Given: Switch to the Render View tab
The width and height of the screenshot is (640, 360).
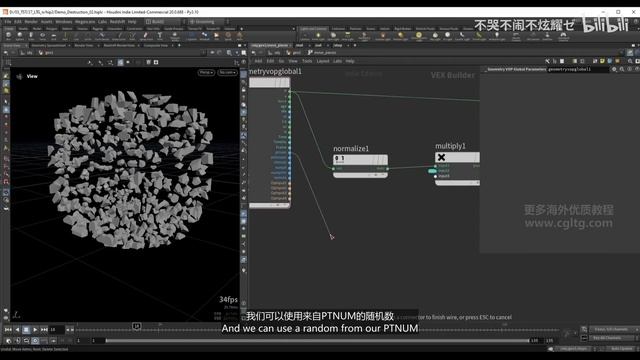Looking at the screenshot, I should (x=84, y=45).
